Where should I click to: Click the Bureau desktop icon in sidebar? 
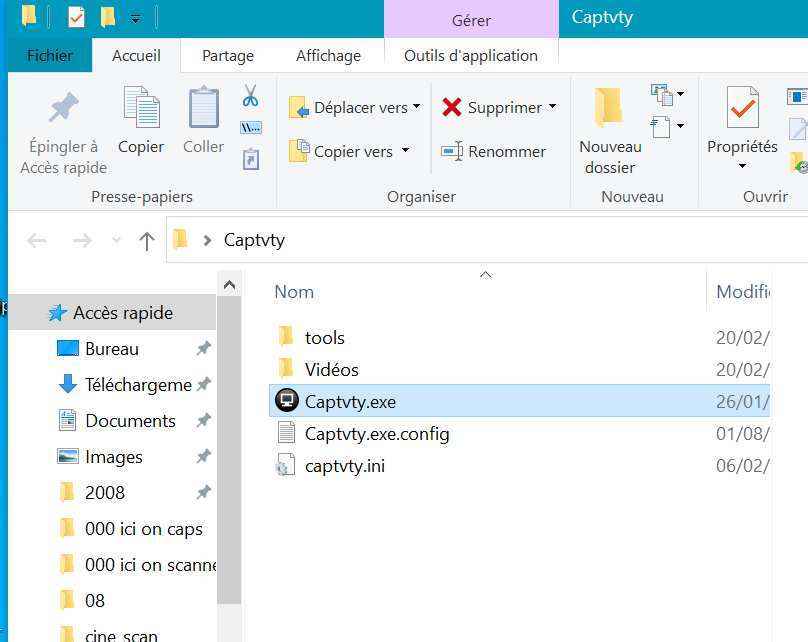[68, 348]
